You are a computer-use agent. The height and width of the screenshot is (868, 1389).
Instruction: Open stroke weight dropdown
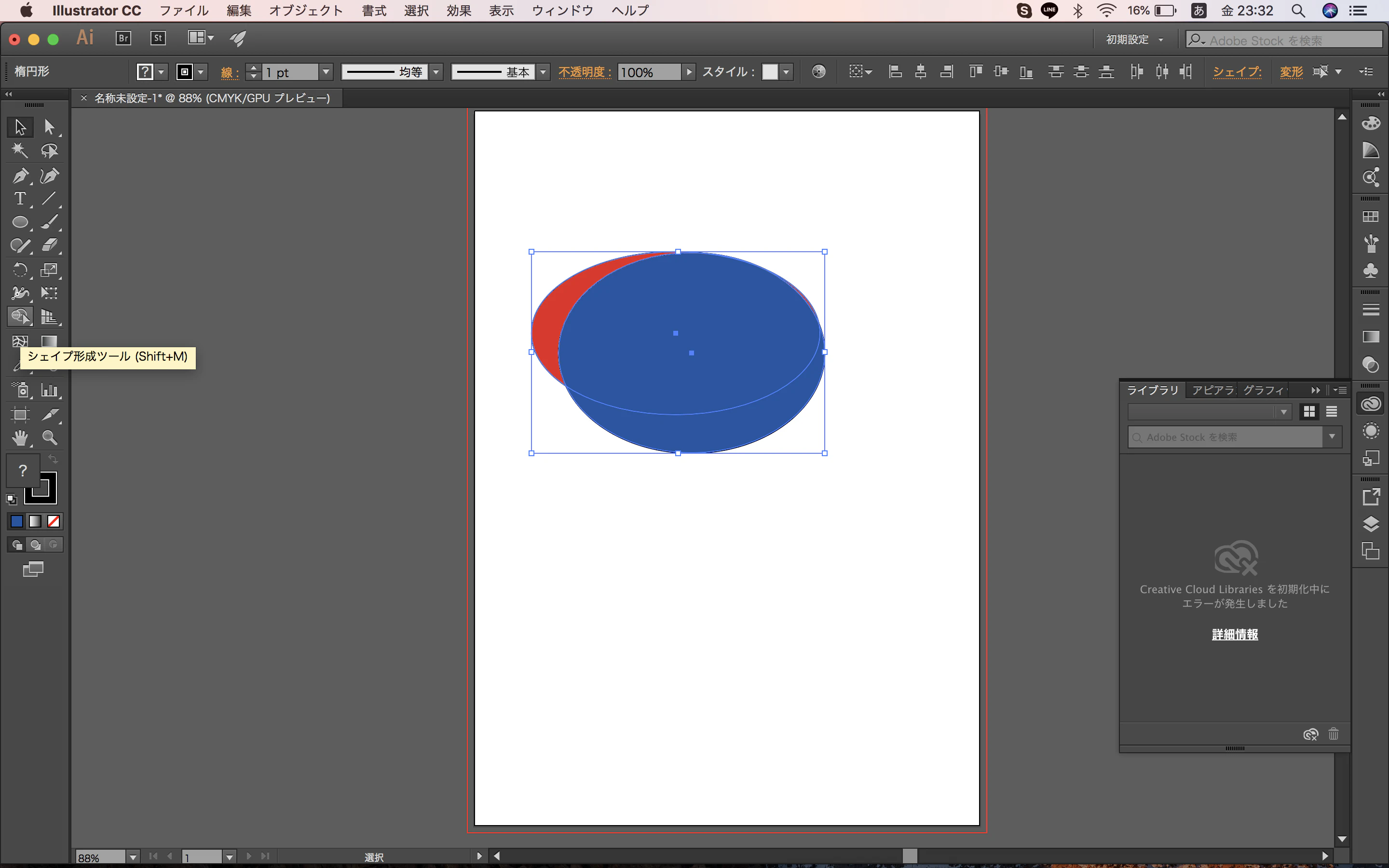(x=326, y=72)
